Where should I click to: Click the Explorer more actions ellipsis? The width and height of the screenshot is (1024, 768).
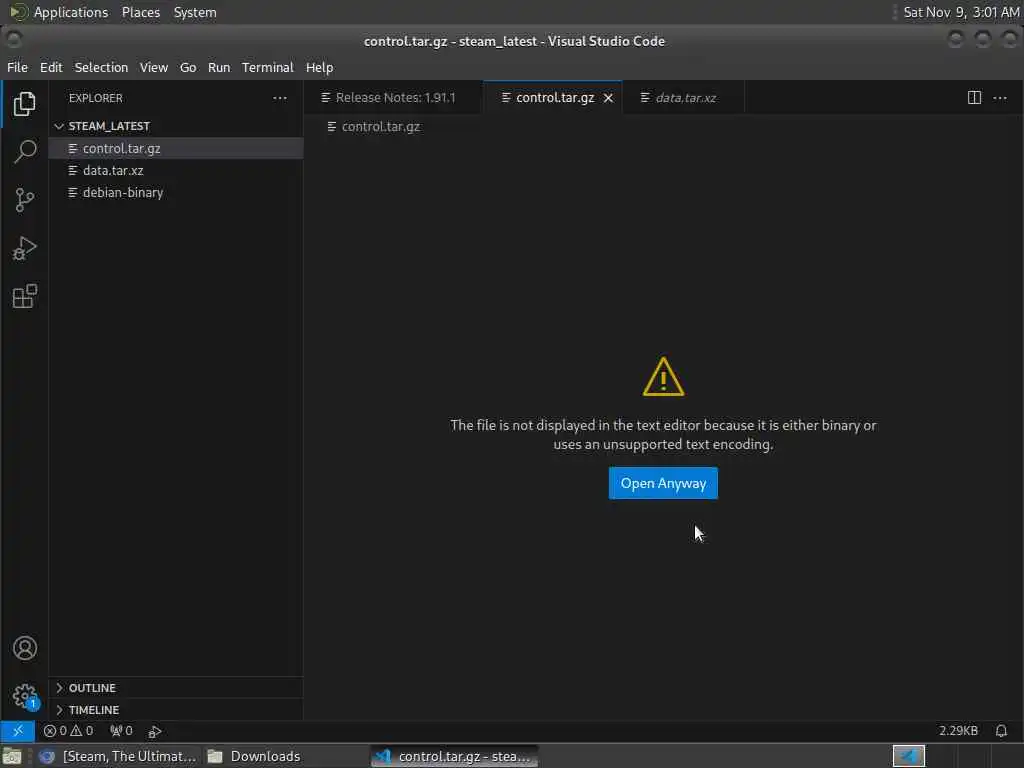coord(280,98)
